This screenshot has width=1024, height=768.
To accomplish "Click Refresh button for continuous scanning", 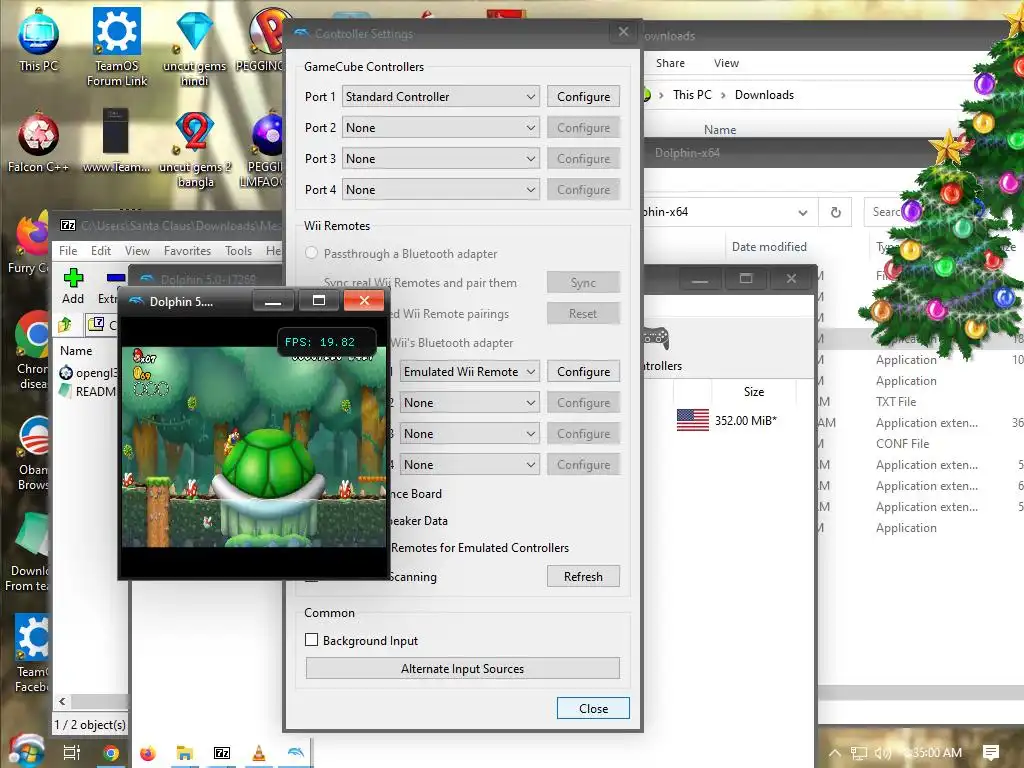I will (x=583, y=577).
